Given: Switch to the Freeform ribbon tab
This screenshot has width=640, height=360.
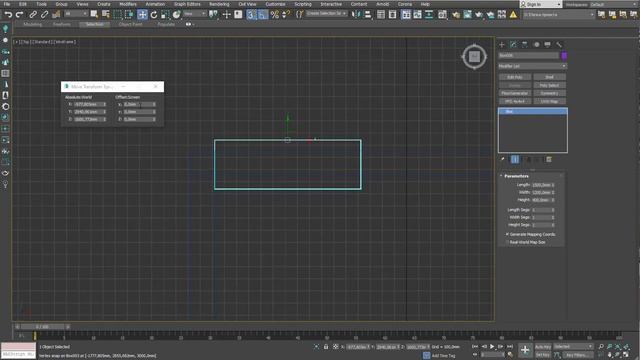Looking at the screenshot, I should tap(62, 24).
